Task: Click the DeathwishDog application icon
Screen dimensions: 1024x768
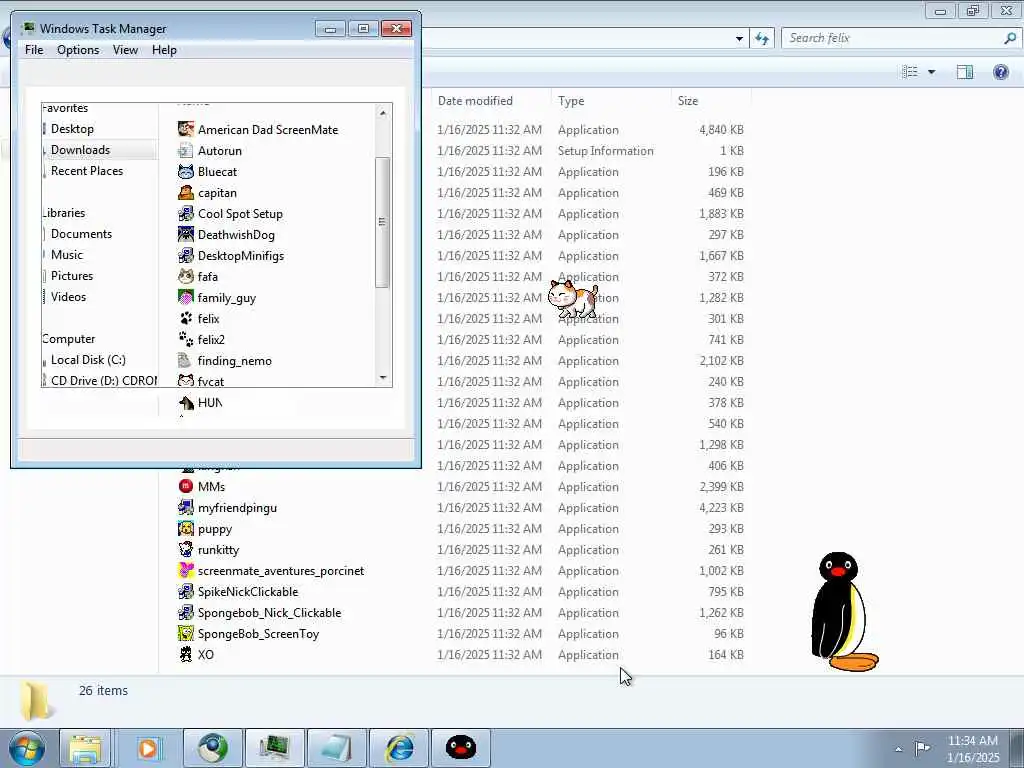Action: (186, 234)
